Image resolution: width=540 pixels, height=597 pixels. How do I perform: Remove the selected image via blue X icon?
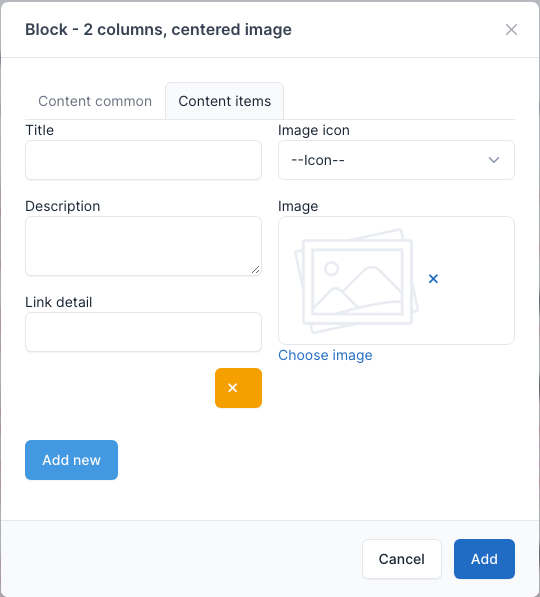pyautogui.click(x=433, y=279)
